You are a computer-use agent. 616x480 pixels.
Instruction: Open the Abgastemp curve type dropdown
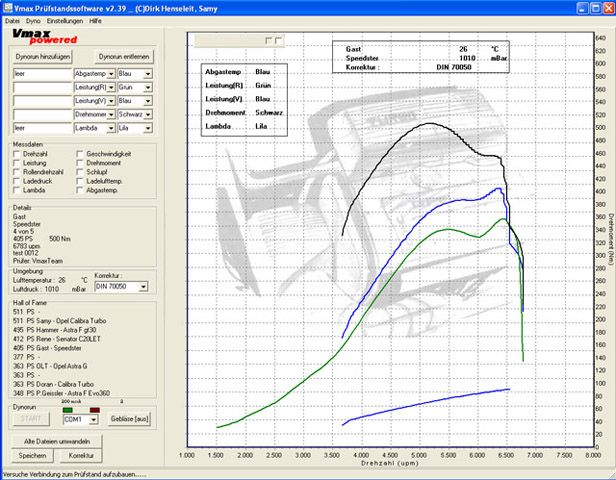[111, 74]
